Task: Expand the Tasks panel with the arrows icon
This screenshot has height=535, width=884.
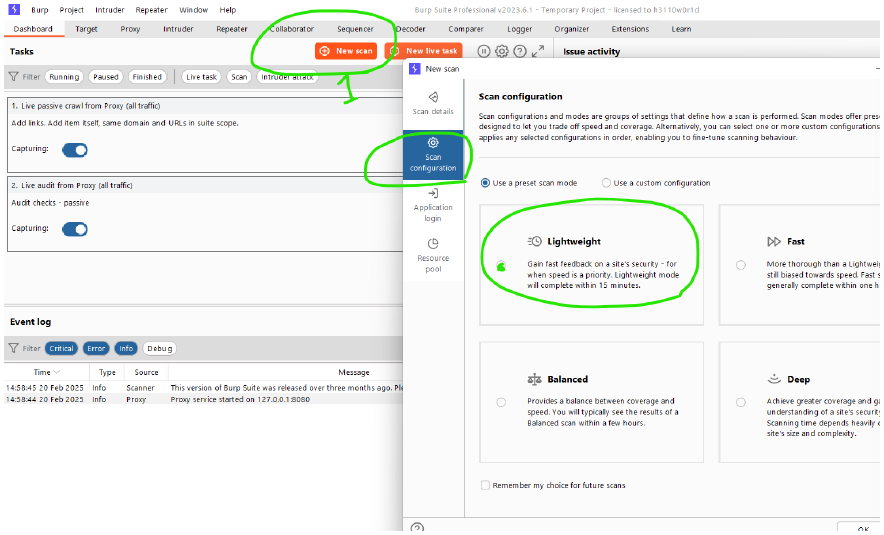Action: (538, 51)
